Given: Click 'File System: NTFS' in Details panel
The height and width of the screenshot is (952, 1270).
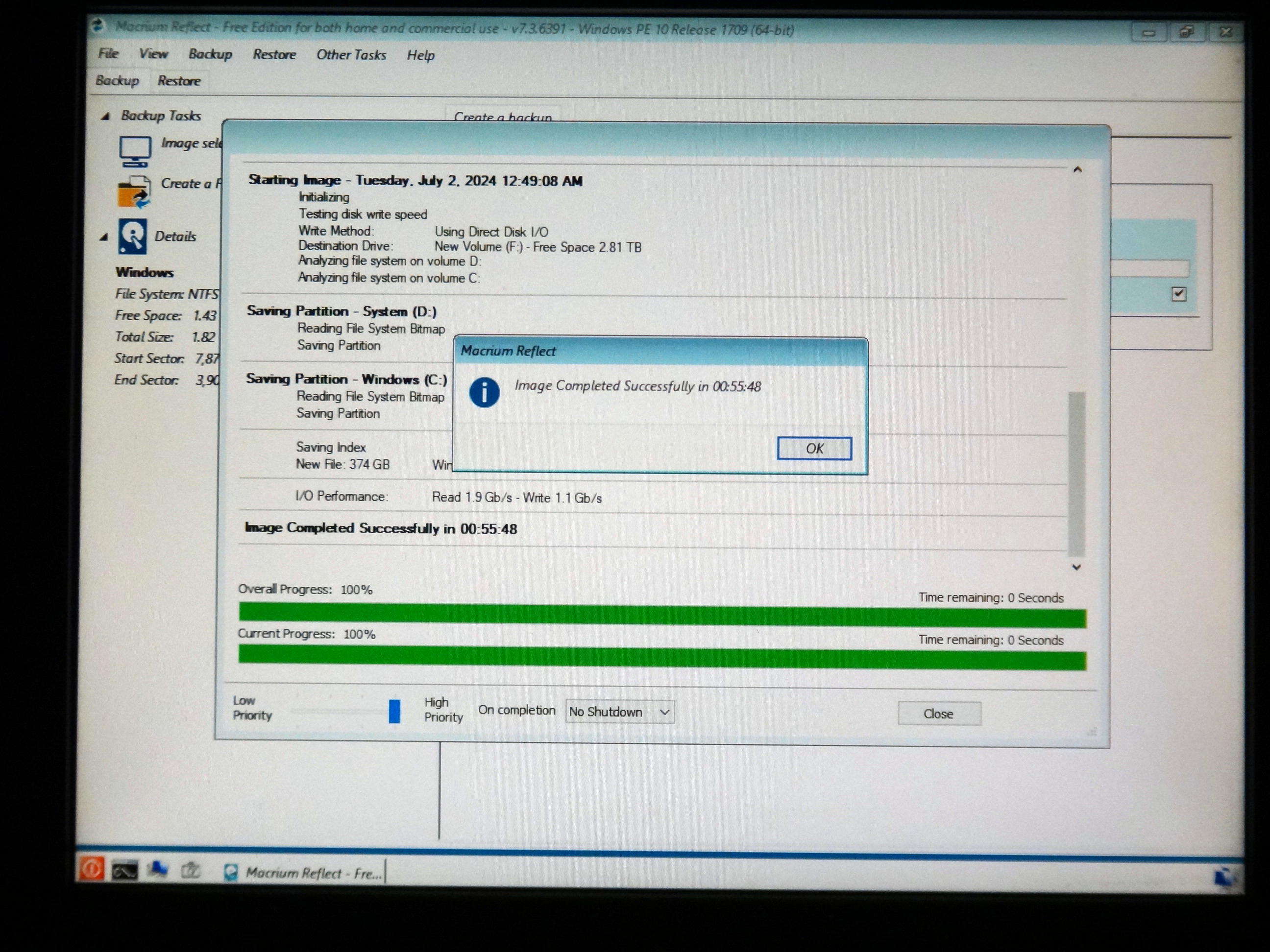Looking at the screenshot, I should (x=167, y=294).
